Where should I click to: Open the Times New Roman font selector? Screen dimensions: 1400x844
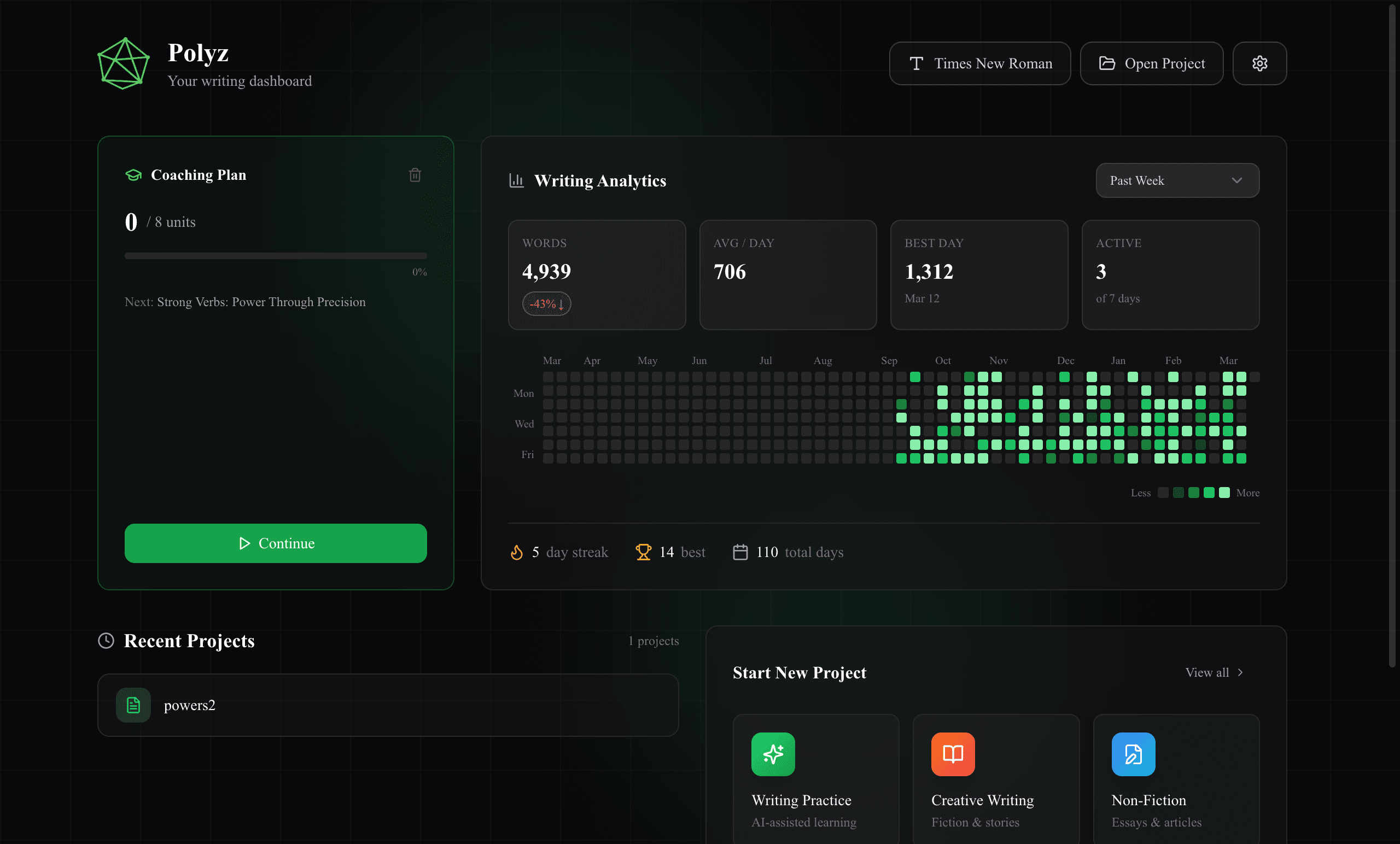coord(979,63)
